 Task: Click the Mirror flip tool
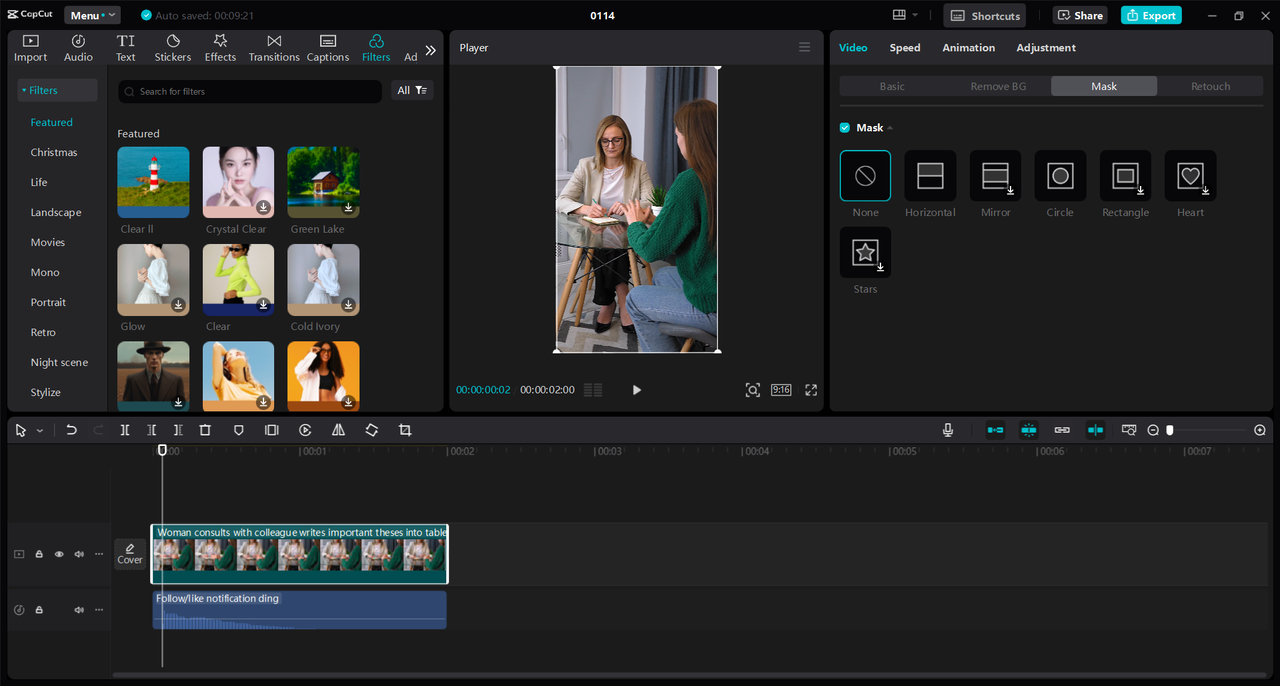[338, 430]
